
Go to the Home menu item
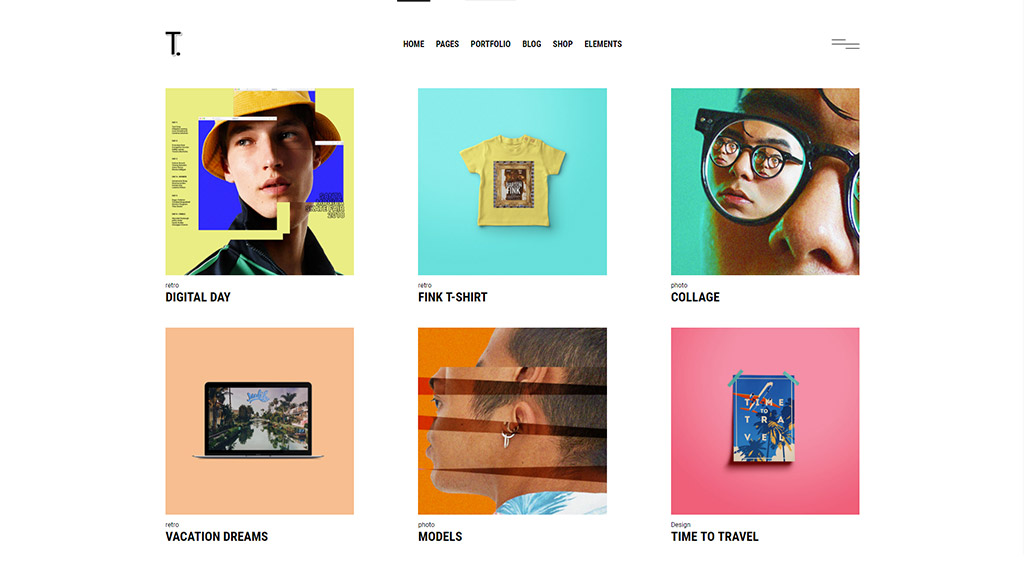pyautogui.click(x=413, y=44)
